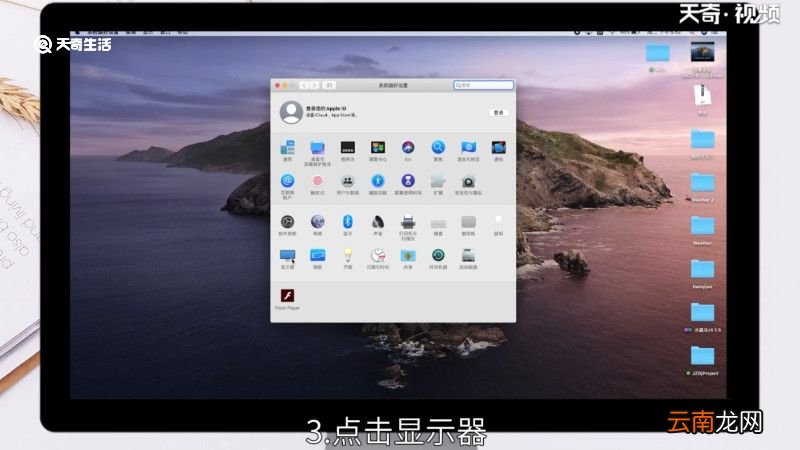Open Software Update gear icon
The image size is (800, 450).
click(x=287, y=221)
